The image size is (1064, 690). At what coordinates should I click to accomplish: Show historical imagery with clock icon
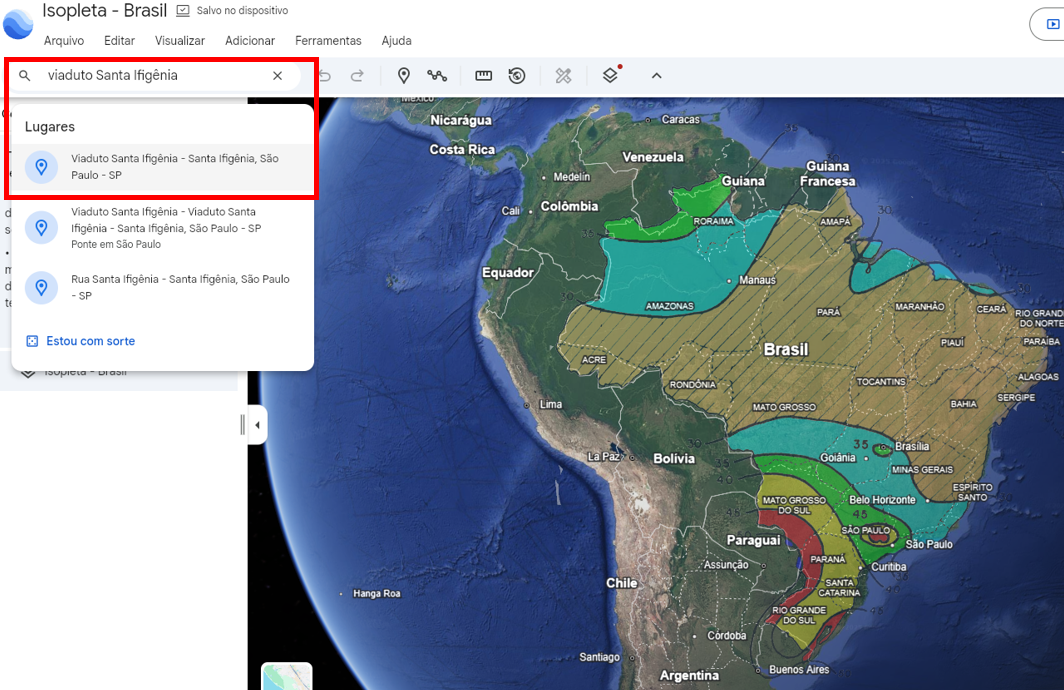tap(517, 76)
